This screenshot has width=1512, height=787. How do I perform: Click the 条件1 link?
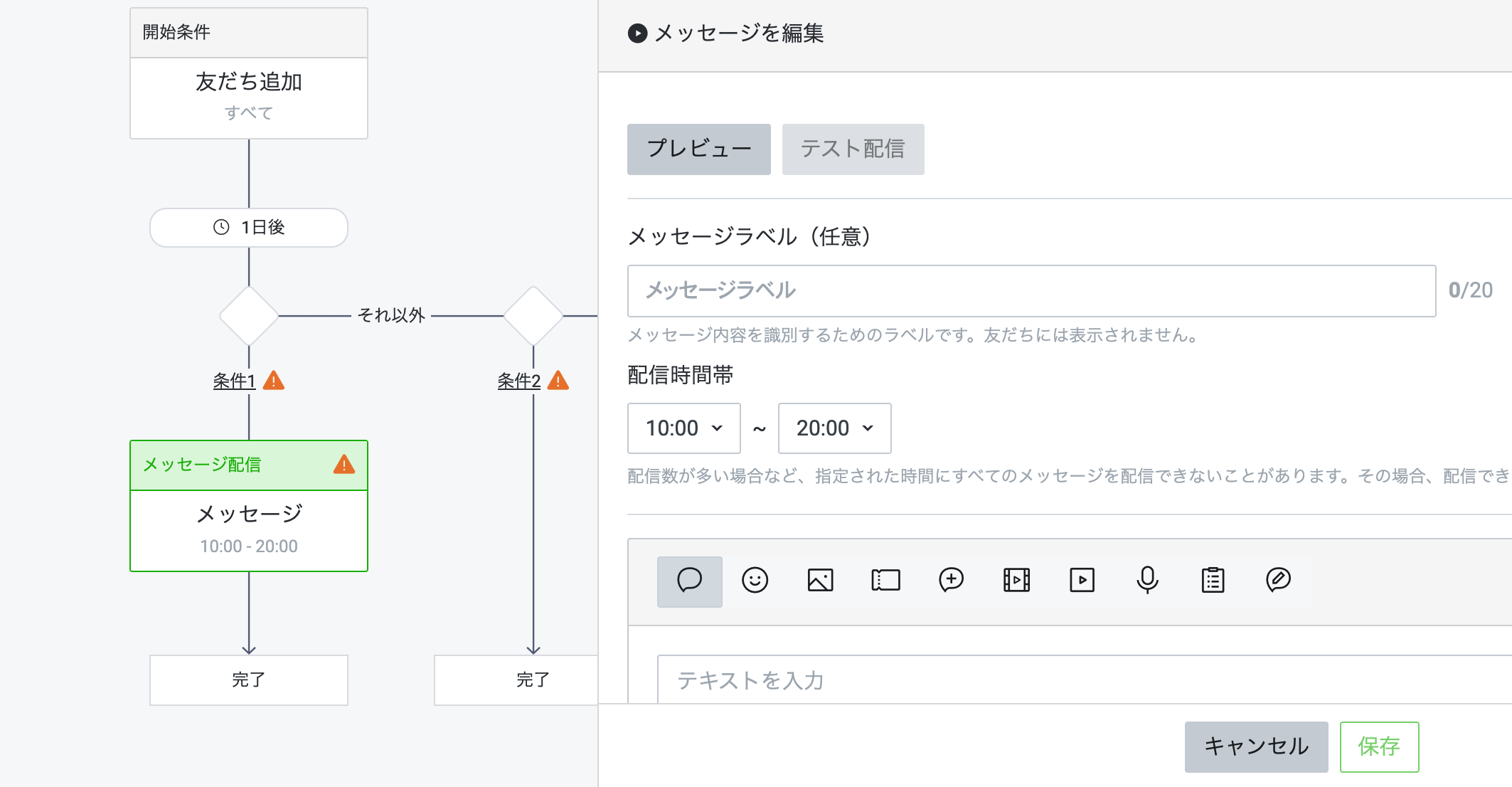pos(234,381)
